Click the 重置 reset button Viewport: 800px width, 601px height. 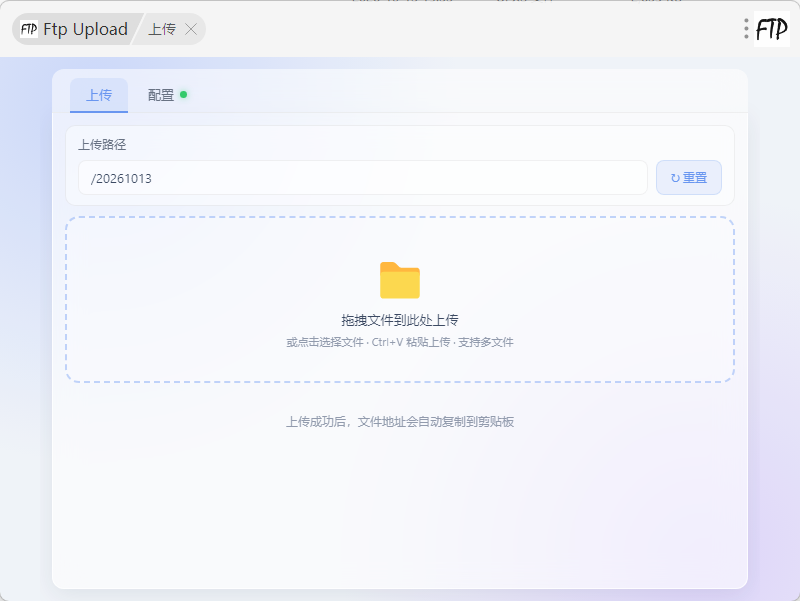(x=689, y=178)
